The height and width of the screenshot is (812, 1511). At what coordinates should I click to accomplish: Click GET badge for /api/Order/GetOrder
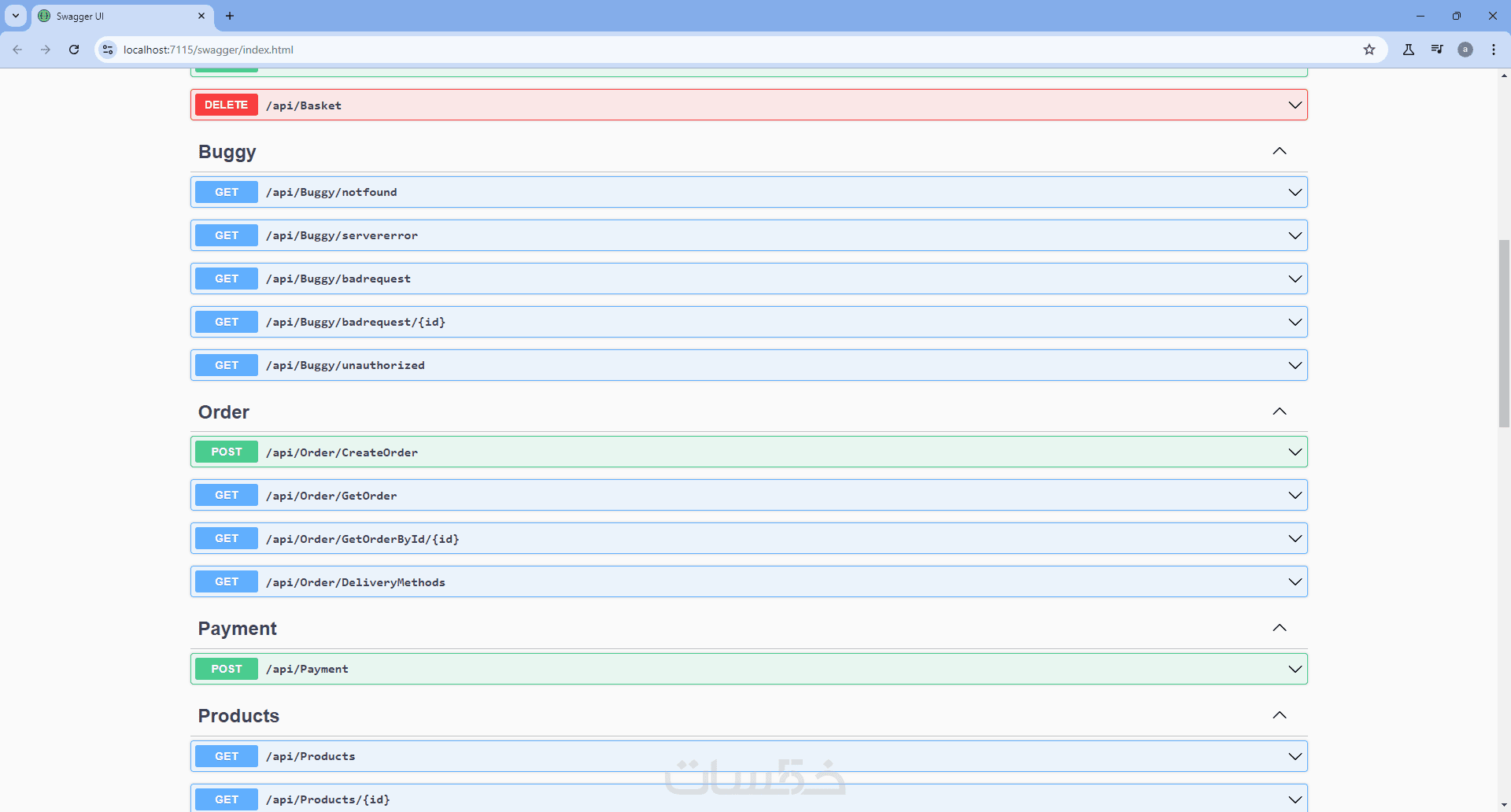coord(227,495)
